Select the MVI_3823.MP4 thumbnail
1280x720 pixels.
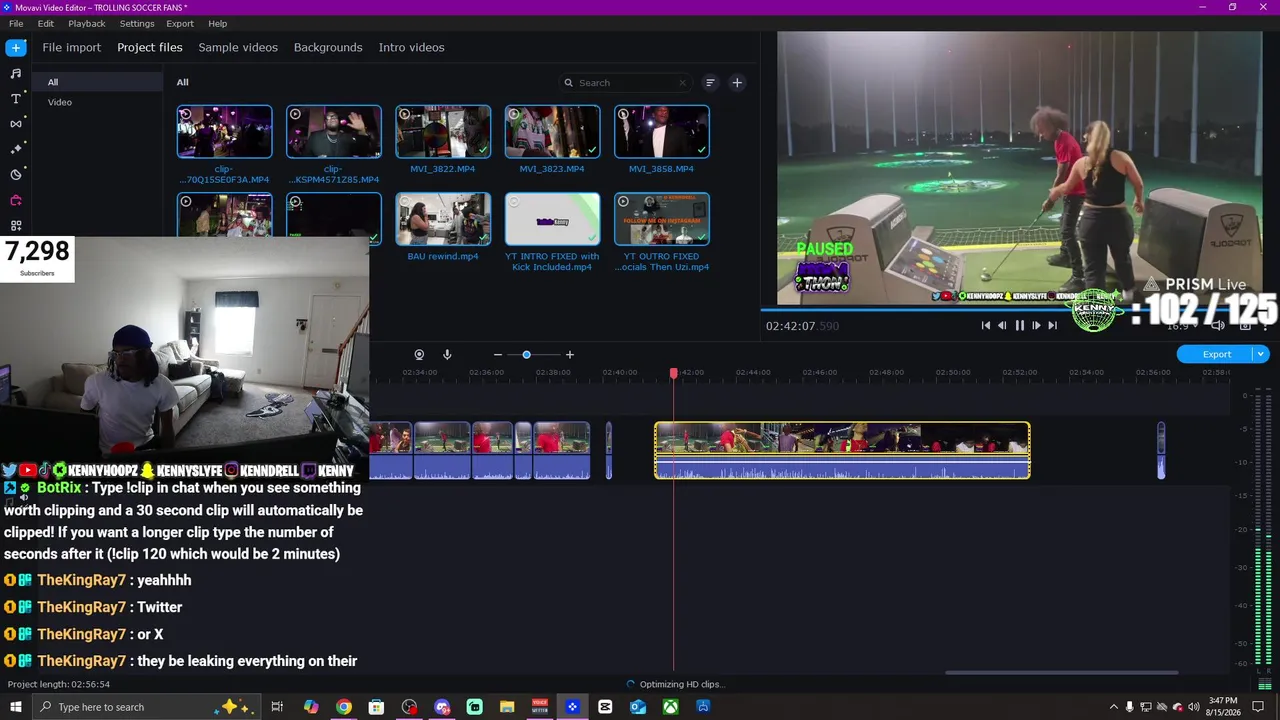click(552, 131)
